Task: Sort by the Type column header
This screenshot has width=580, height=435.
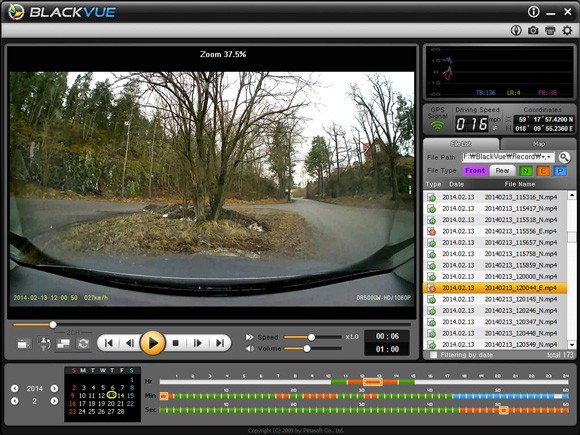Action: coord(433,184)
